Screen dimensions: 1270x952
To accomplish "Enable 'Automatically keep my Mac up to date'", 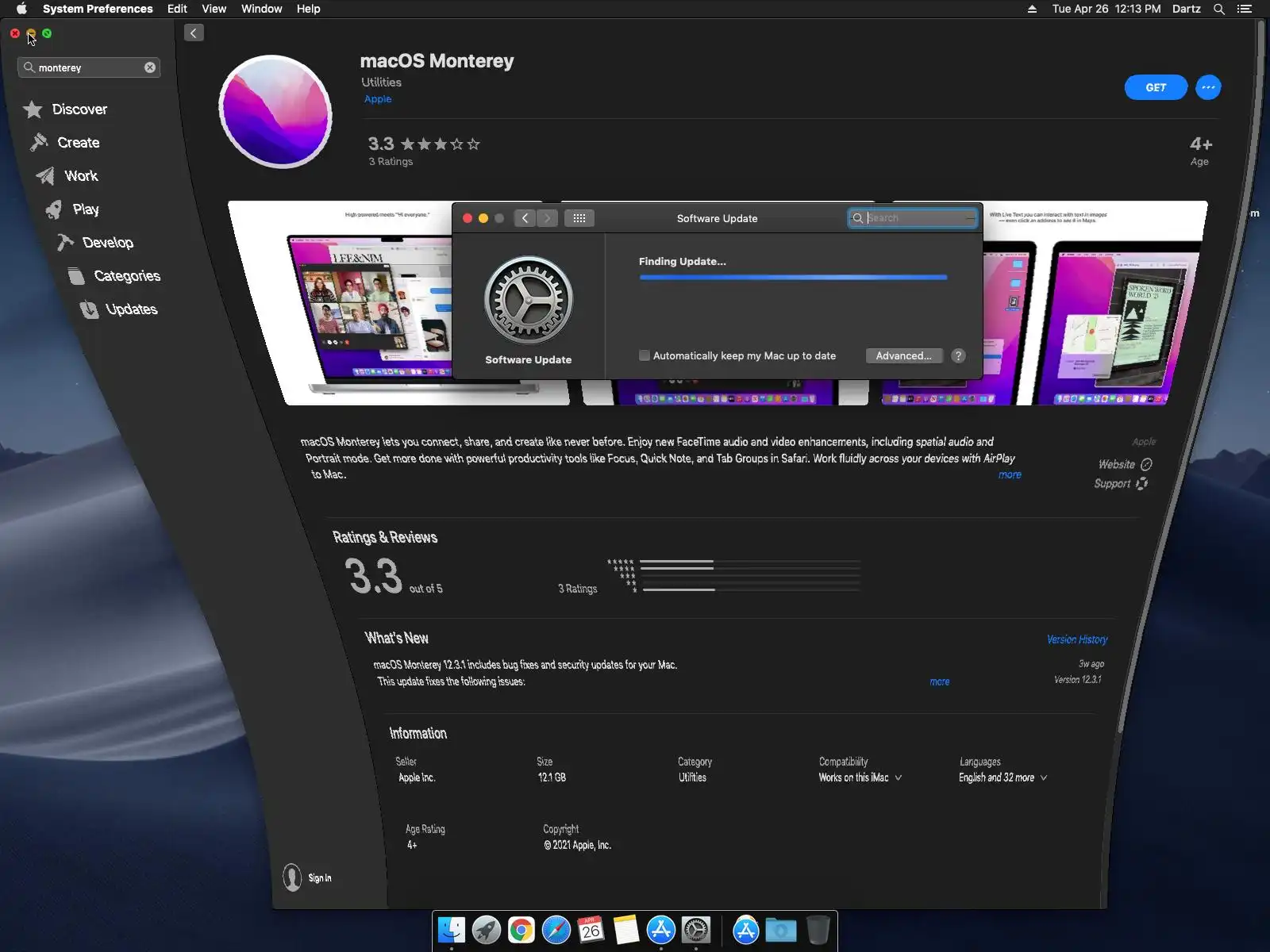I will pos(645,355).
